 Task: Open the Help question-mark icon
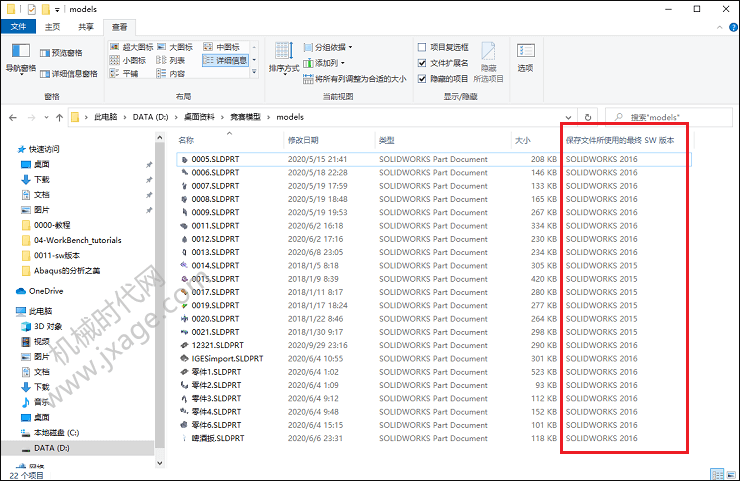tap(734, 27)
